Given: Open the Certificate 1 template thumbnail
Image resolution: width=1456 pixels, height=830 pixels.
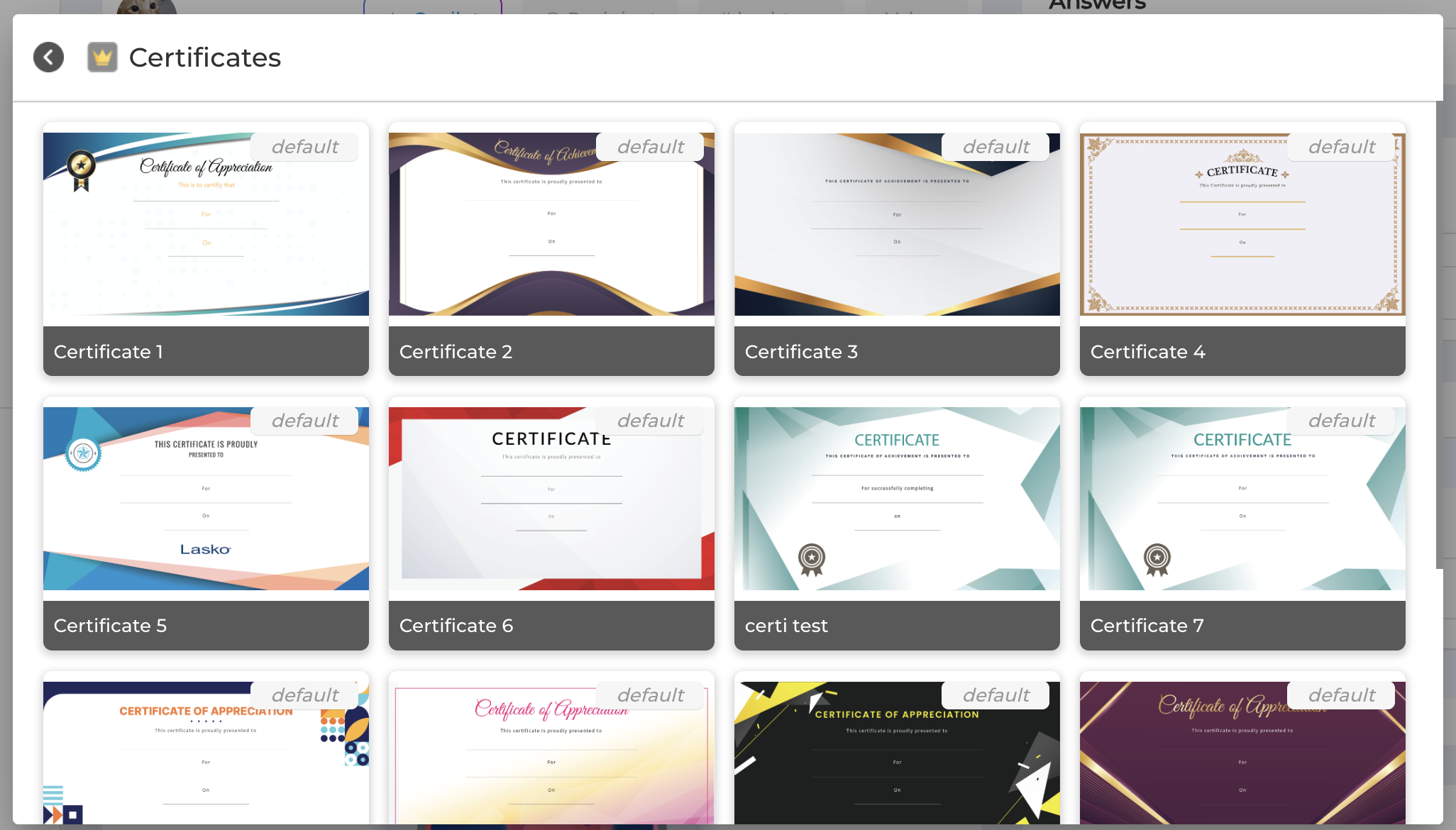Looking at the screenshot, I should point(206,224).
